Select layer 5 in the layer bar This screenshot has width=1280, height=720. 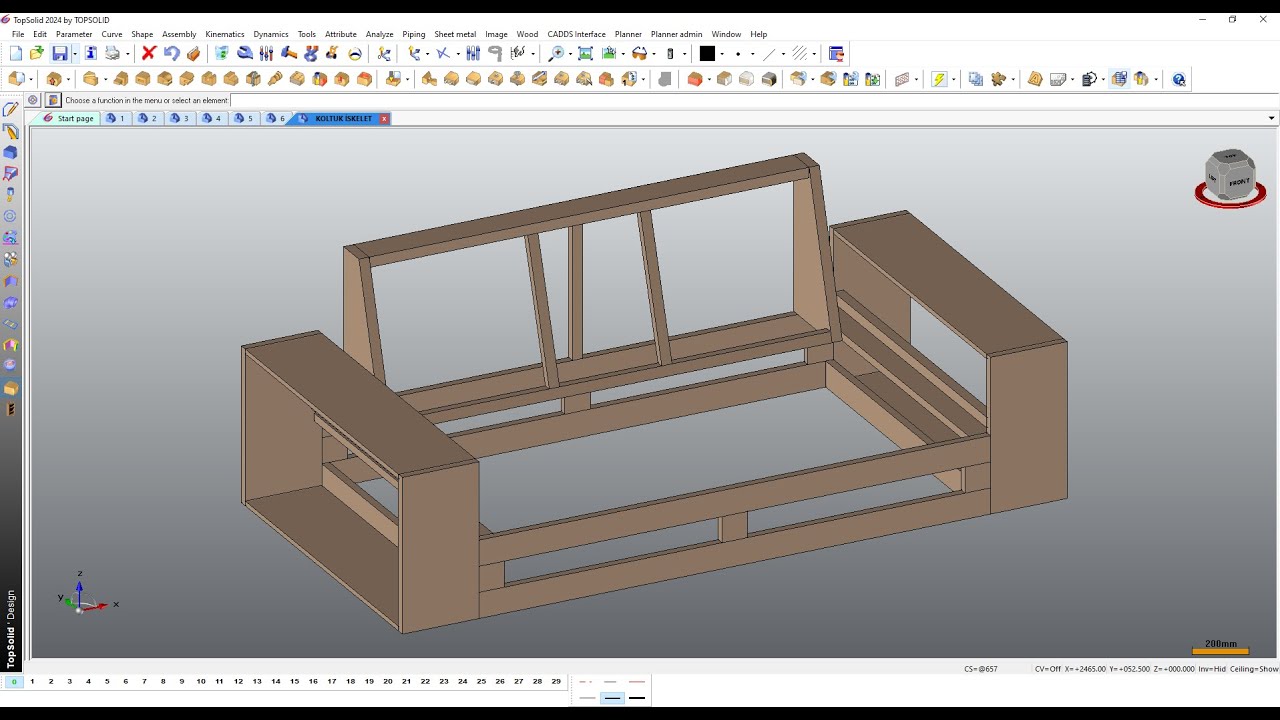click(x=107, y=681)
